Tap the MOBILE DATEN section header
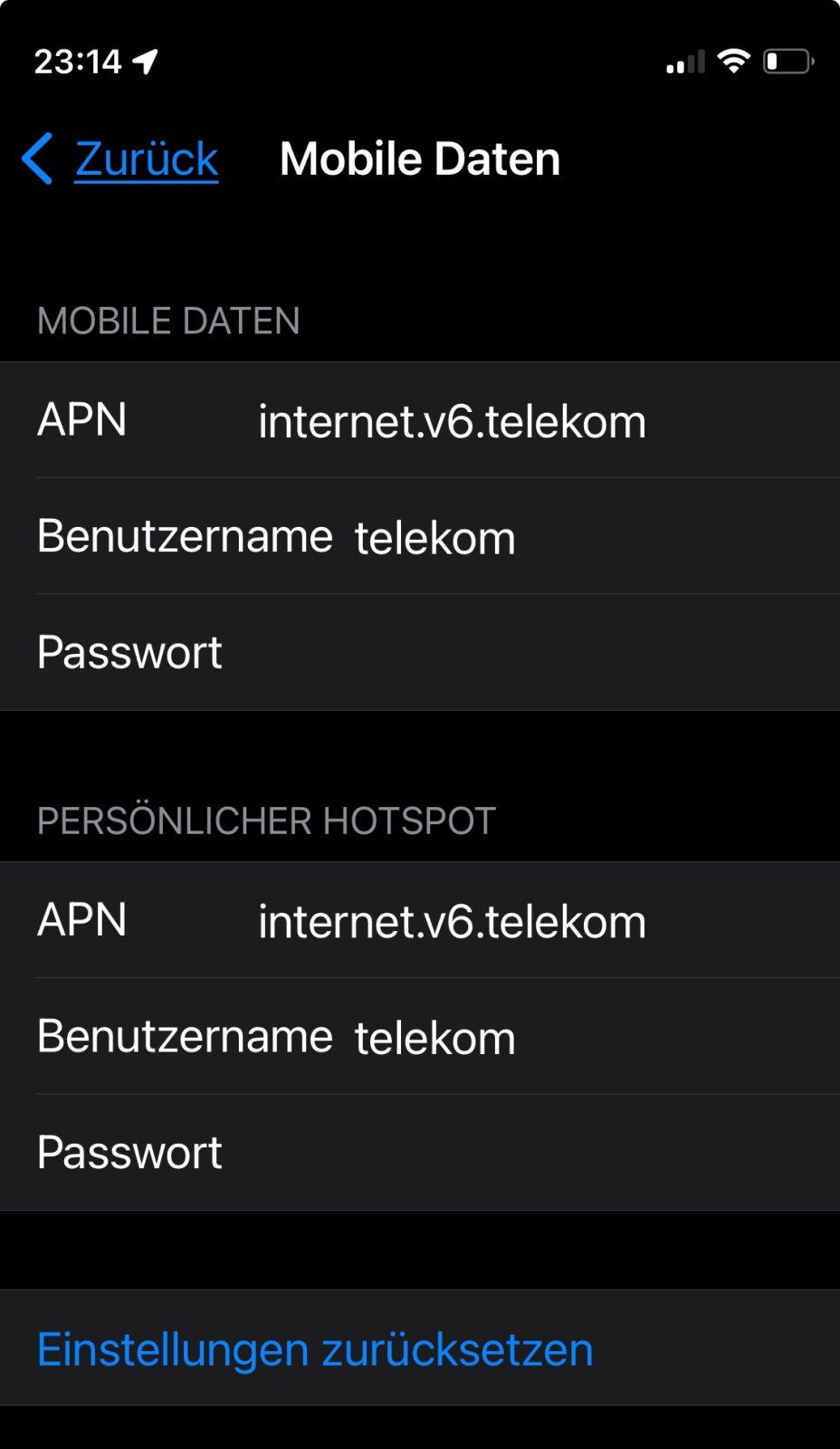This screenshot has height=1449, width=840. coord(168,321)
